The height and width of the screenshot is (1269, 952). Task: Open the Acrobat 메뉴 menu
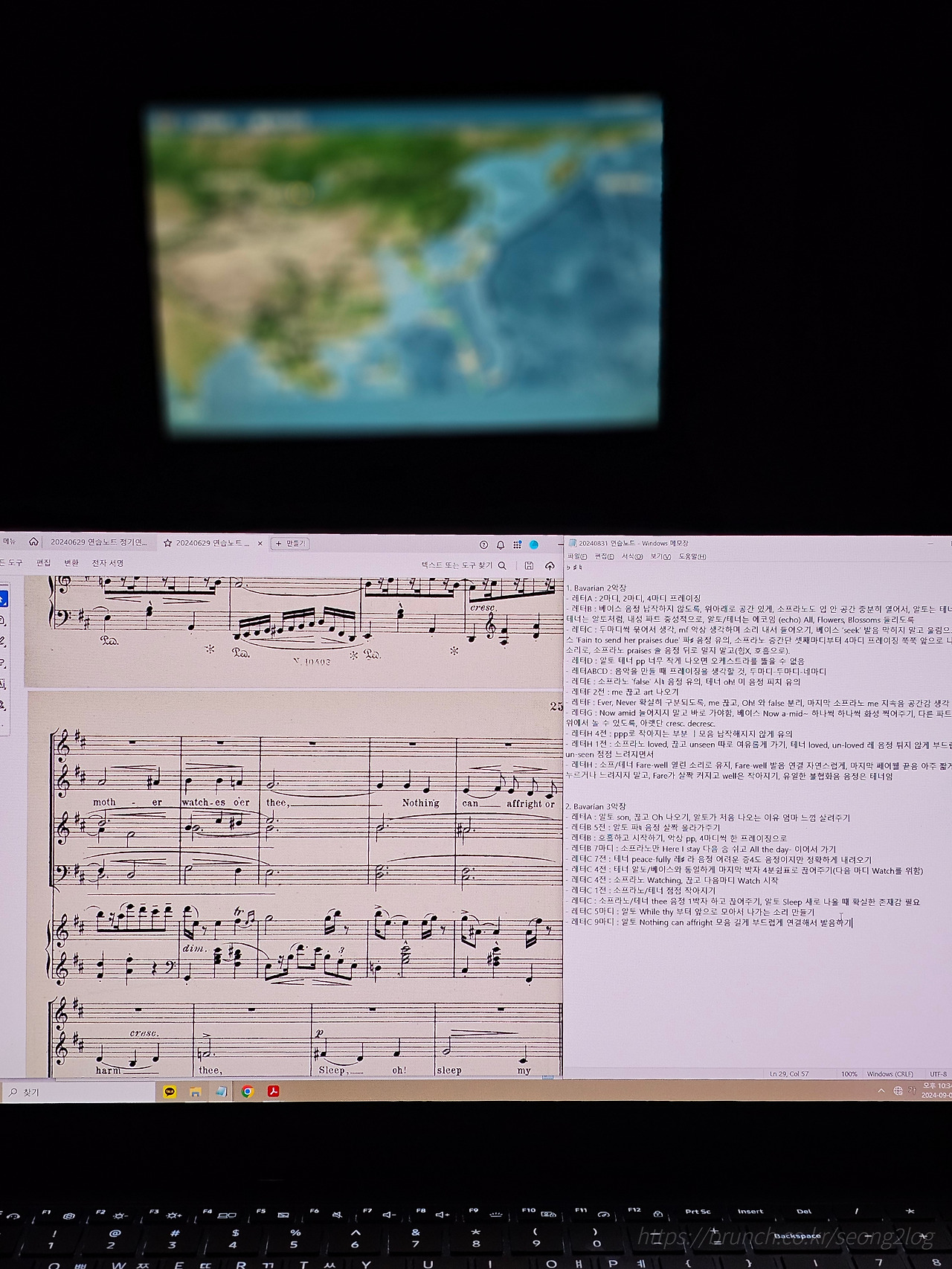pyautogui.click(x=10, y=542)
